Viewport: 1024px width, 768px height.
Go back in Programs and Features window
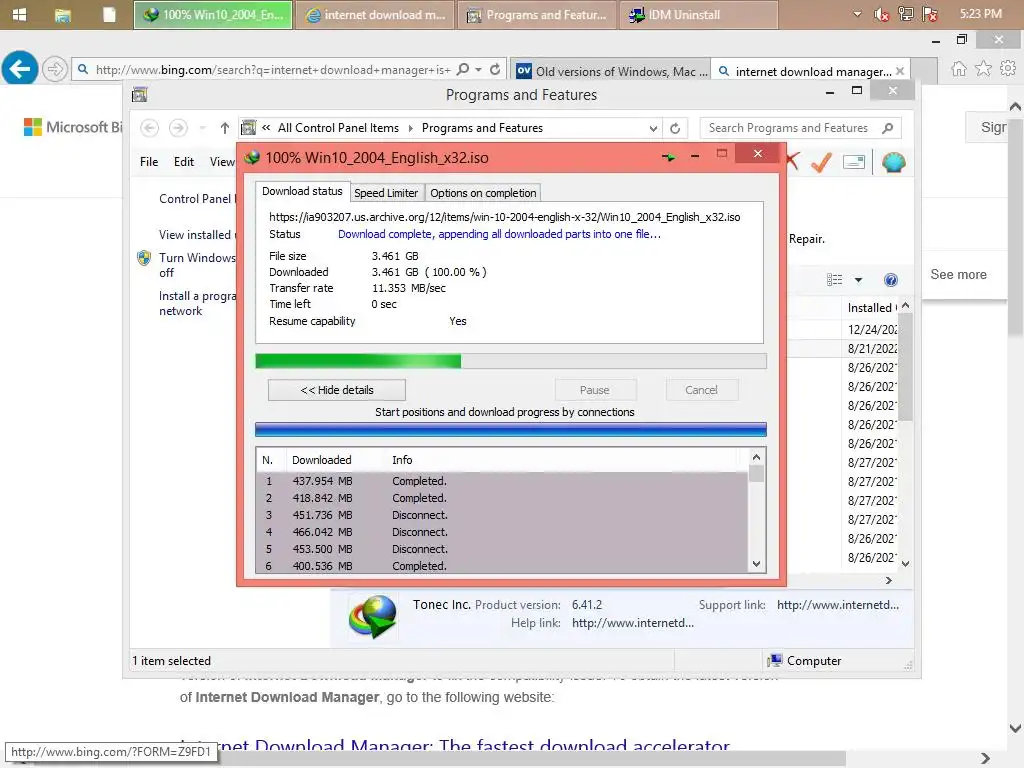[150, 128]
